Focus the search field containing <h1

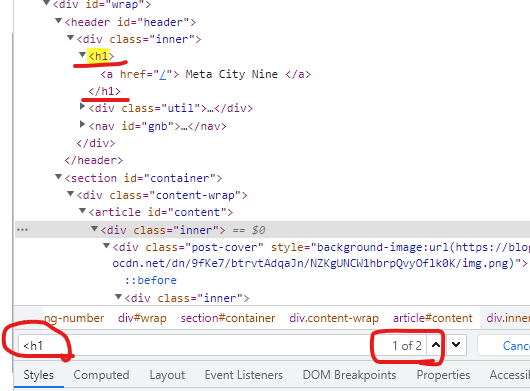[x=194, y=345]
